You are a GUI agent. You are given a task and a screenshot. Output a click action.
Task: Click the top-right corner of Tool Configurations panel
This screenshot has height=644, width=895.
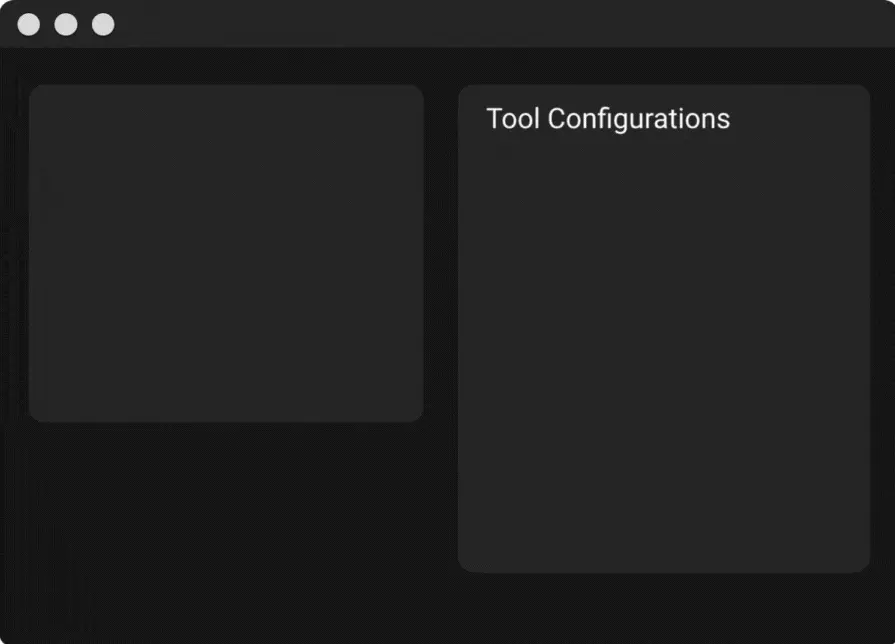click(862, 92)
